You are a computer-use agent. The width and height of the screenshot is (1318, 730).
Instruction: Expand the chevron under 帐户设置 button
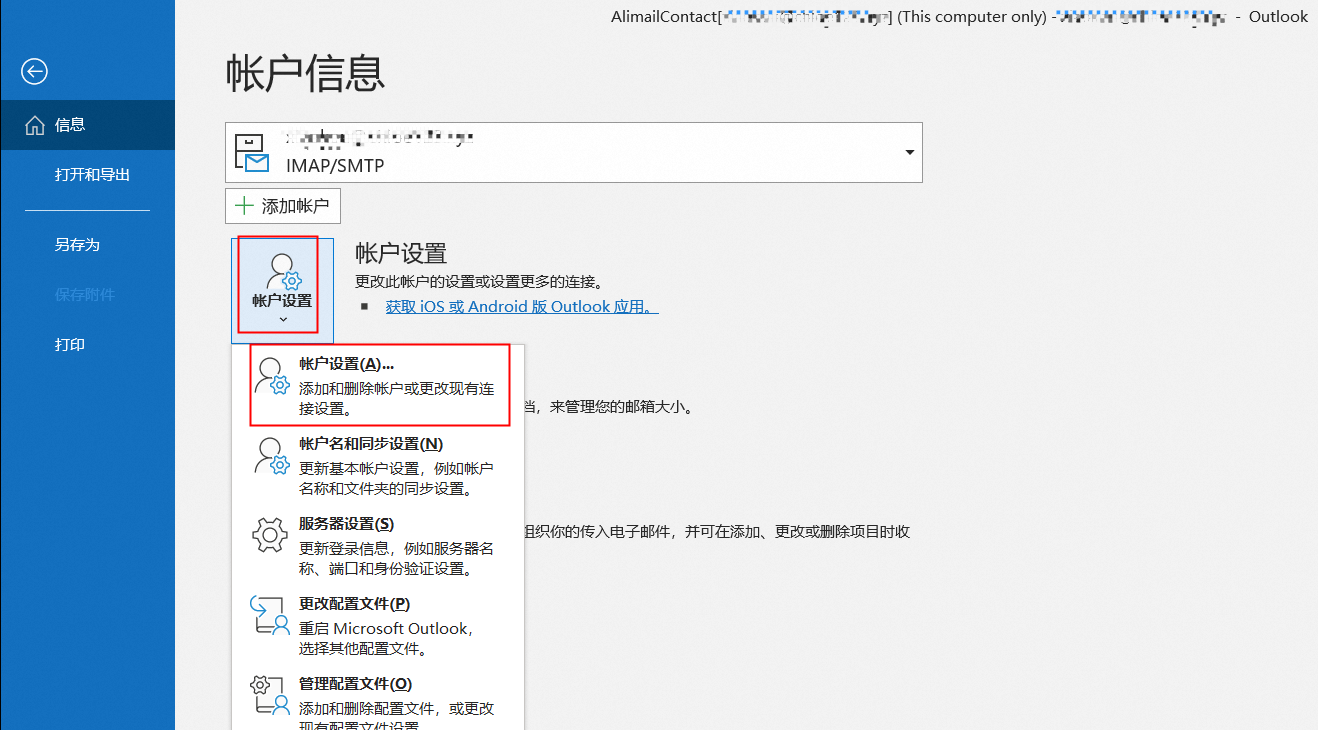click(x=283, y=319)
